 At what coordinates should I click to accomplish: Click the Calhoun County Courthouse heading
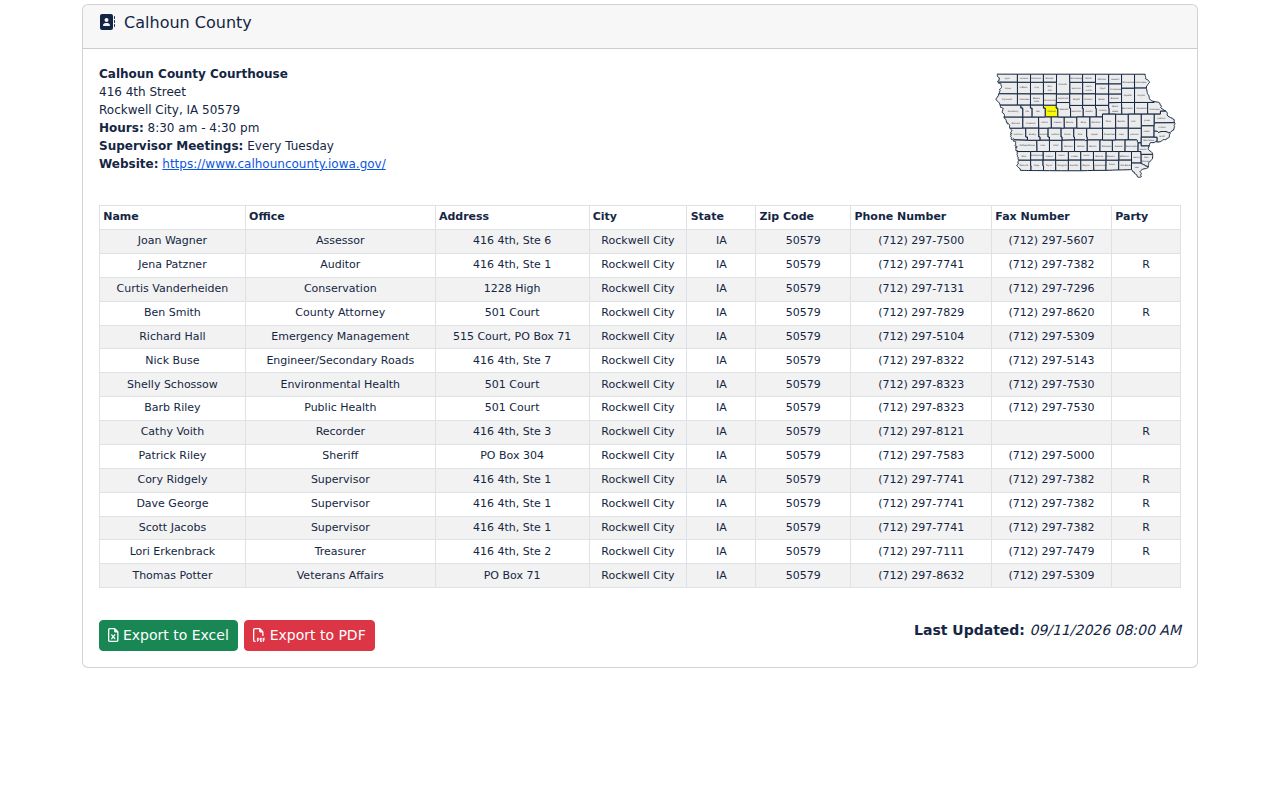point(193,74)
